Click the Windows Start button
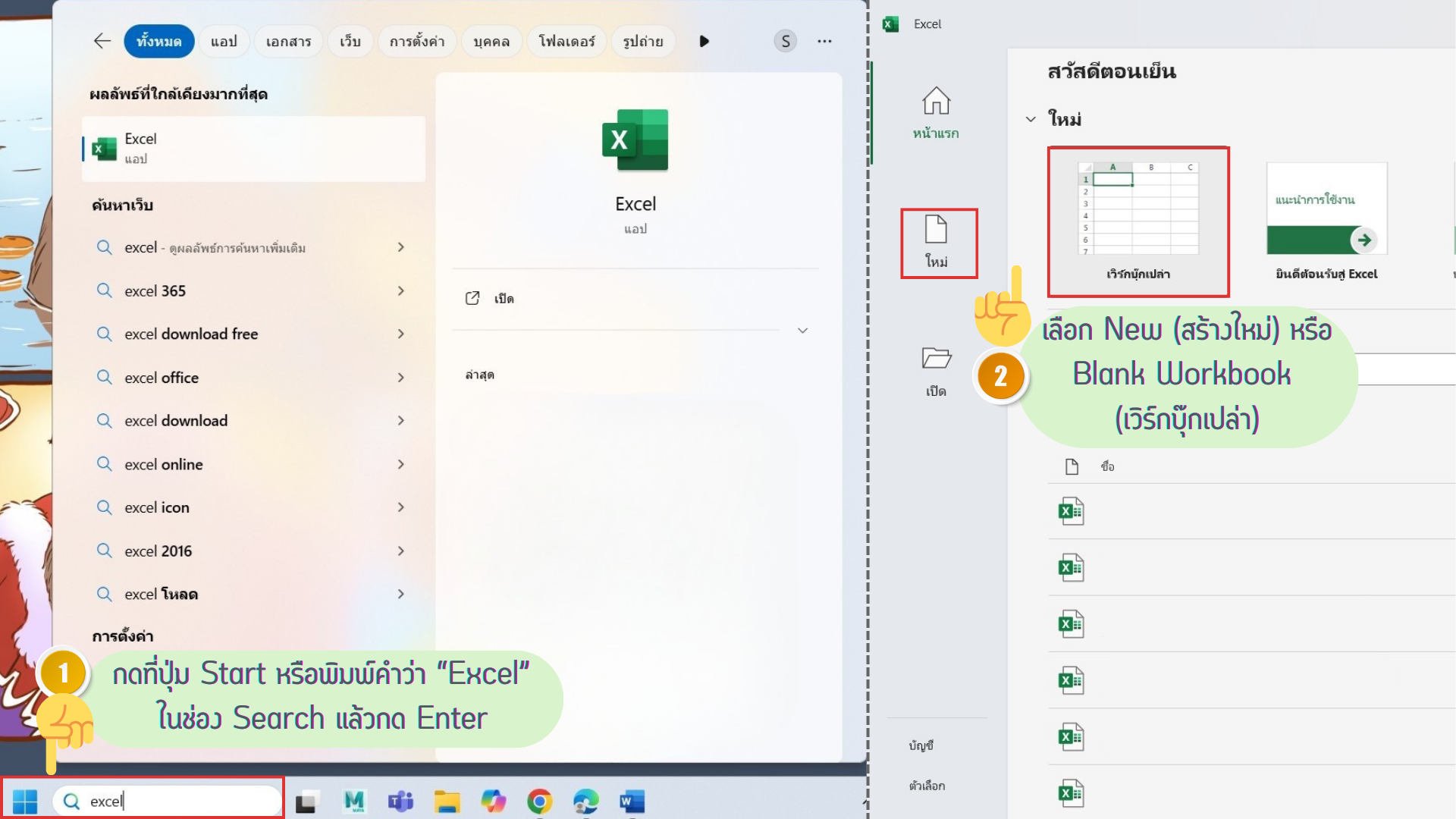 coord(25,801)
